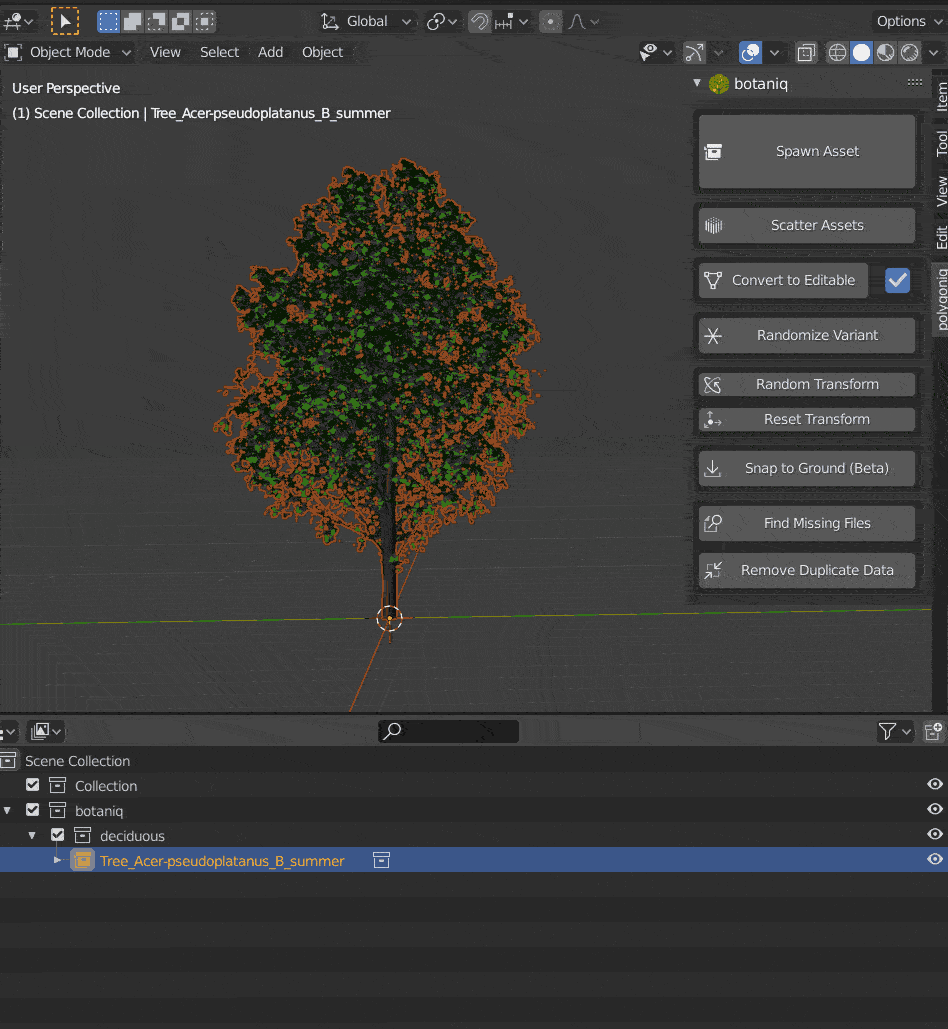
Task: Switch to Wireframe shading
Action: point(837,52)
